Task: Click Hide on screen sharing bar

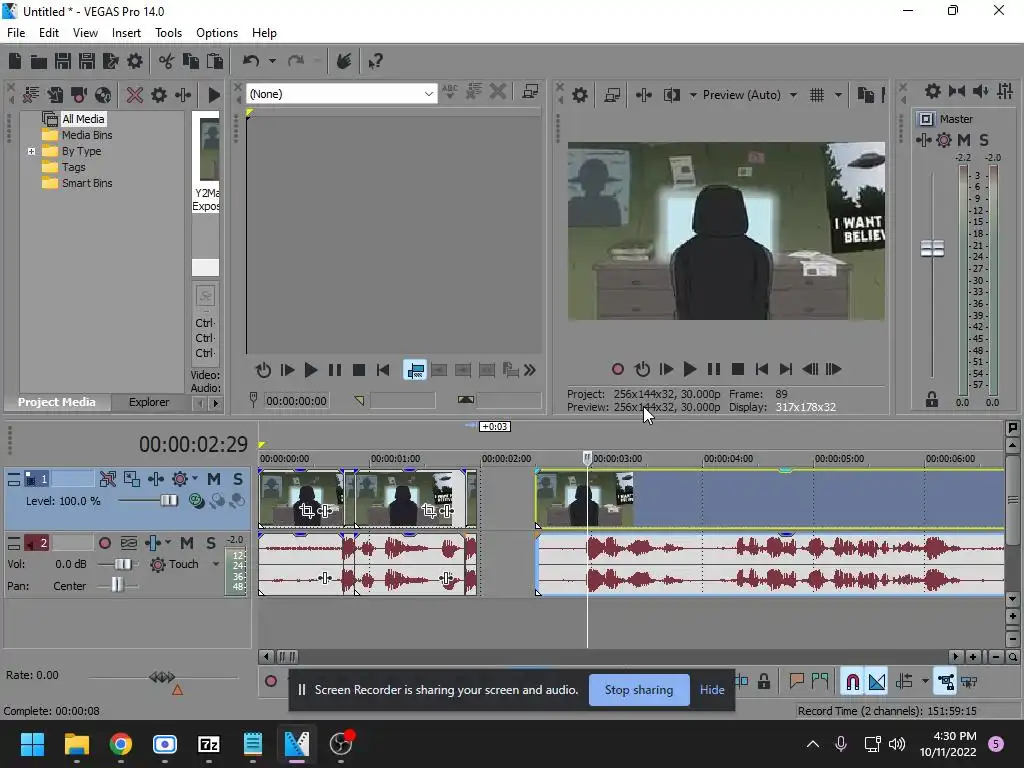Action: click(x=712, y=690)
